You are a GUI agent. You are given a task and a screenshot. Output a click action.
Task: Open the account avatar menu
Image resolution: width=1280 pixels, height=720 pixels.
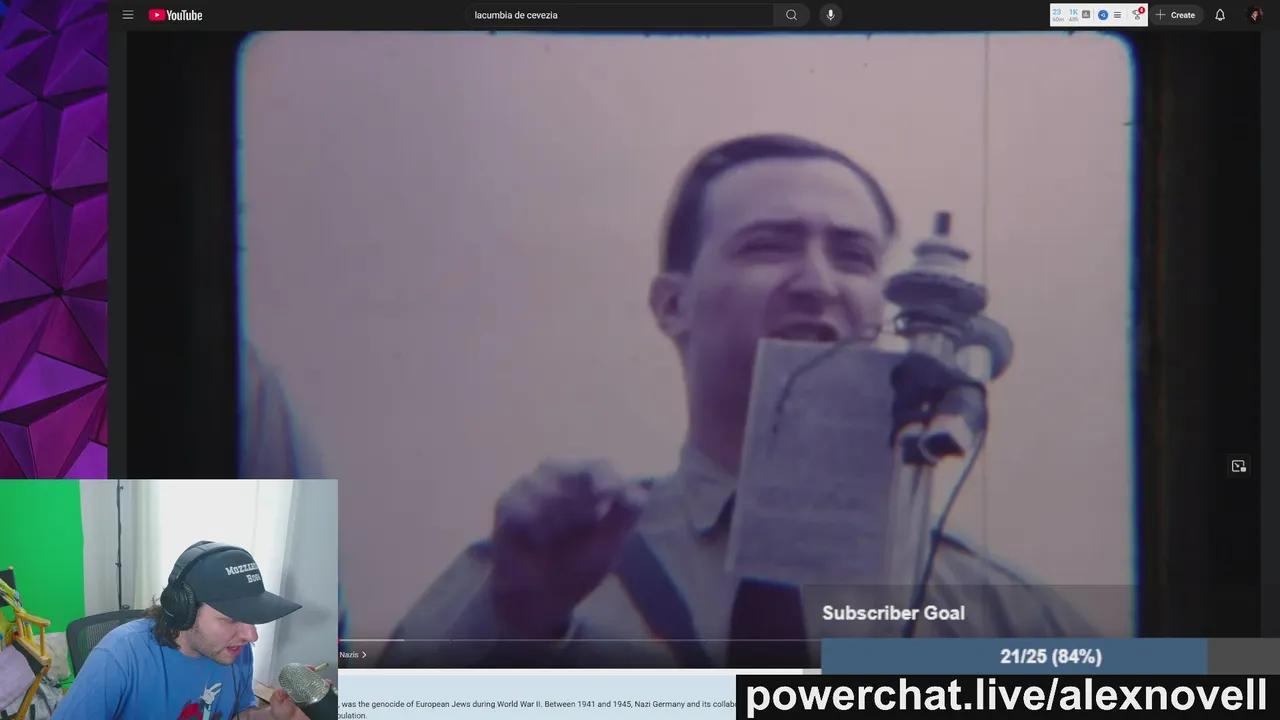1254,15
